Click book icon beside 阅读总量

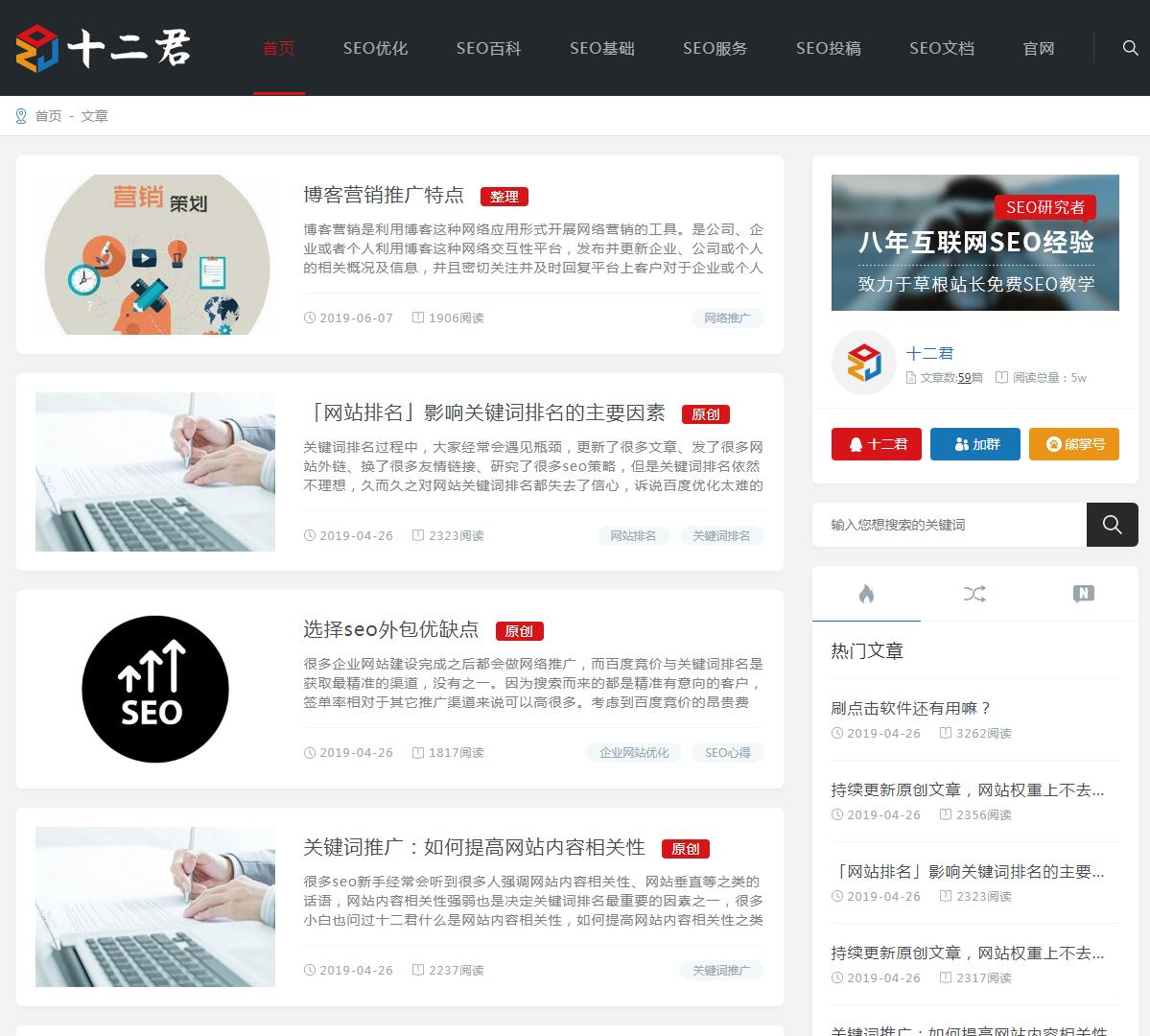pyautogui.click(x=1001, y=377)
